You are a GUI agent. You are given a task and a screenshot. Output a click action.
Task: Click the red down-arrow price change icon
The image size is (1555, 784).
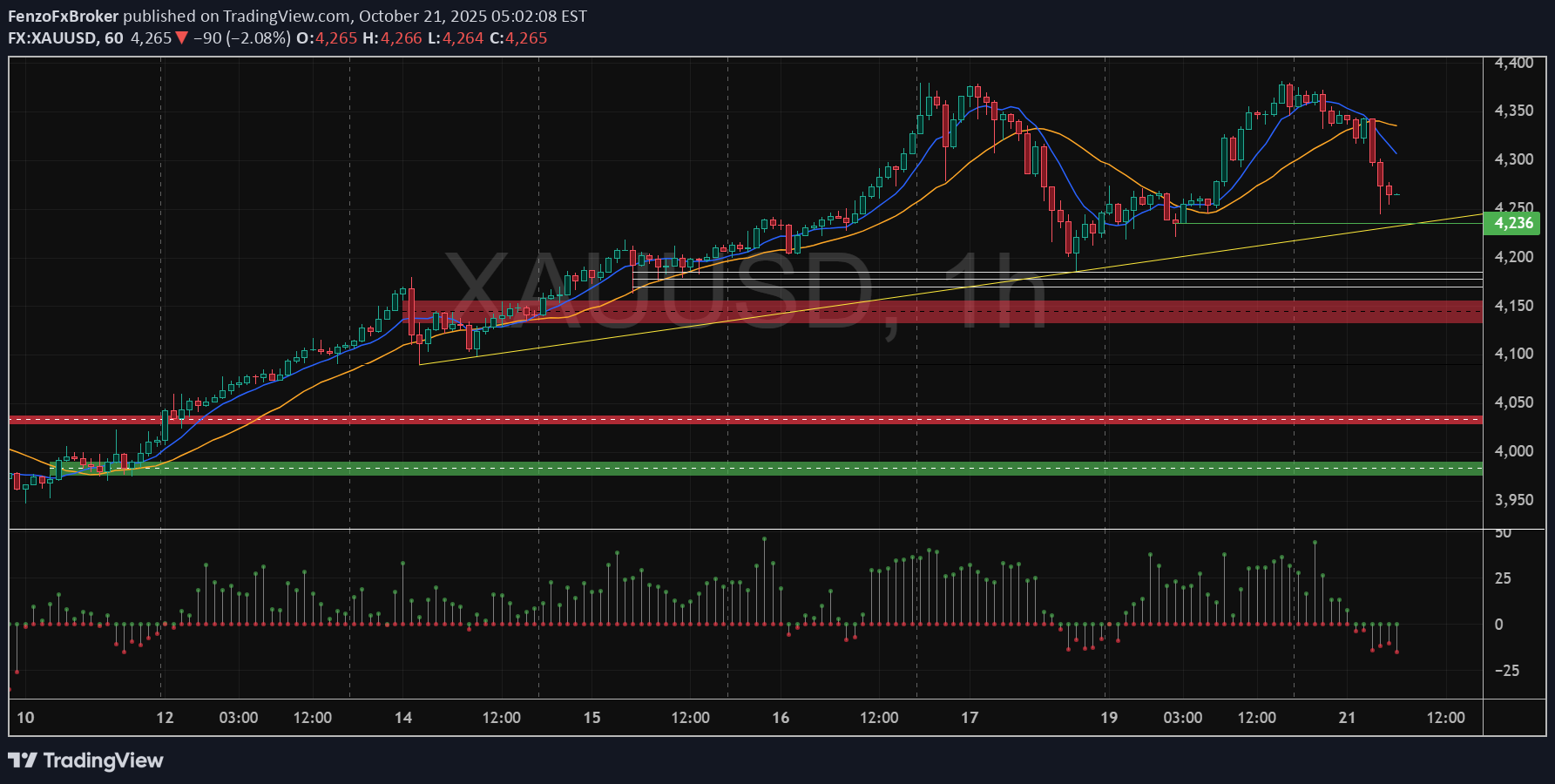pos(181,38)
